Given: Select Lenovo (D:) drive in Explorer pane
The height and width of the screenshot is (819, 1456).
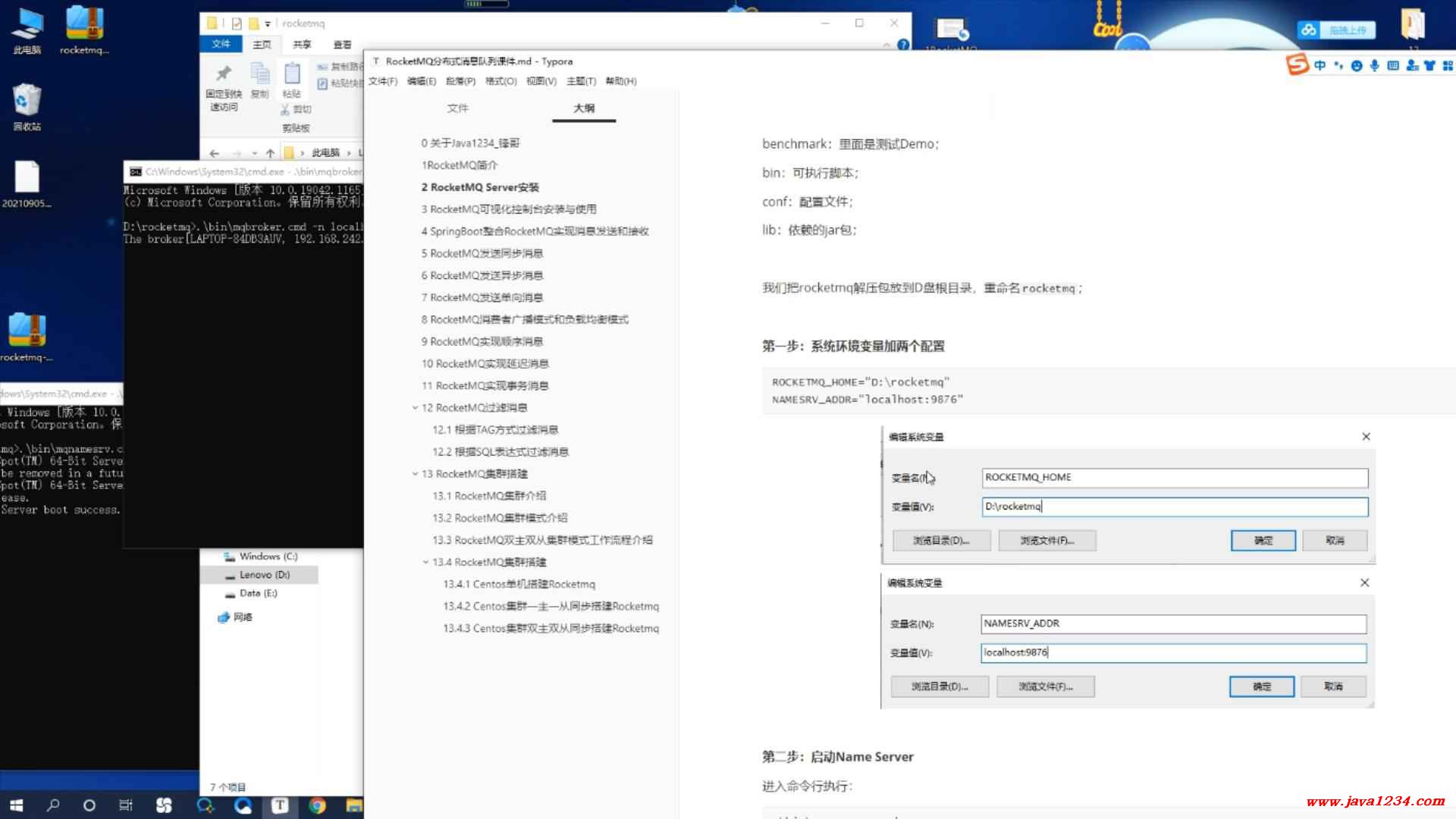Looking at the screenshot, I should 258,575.
